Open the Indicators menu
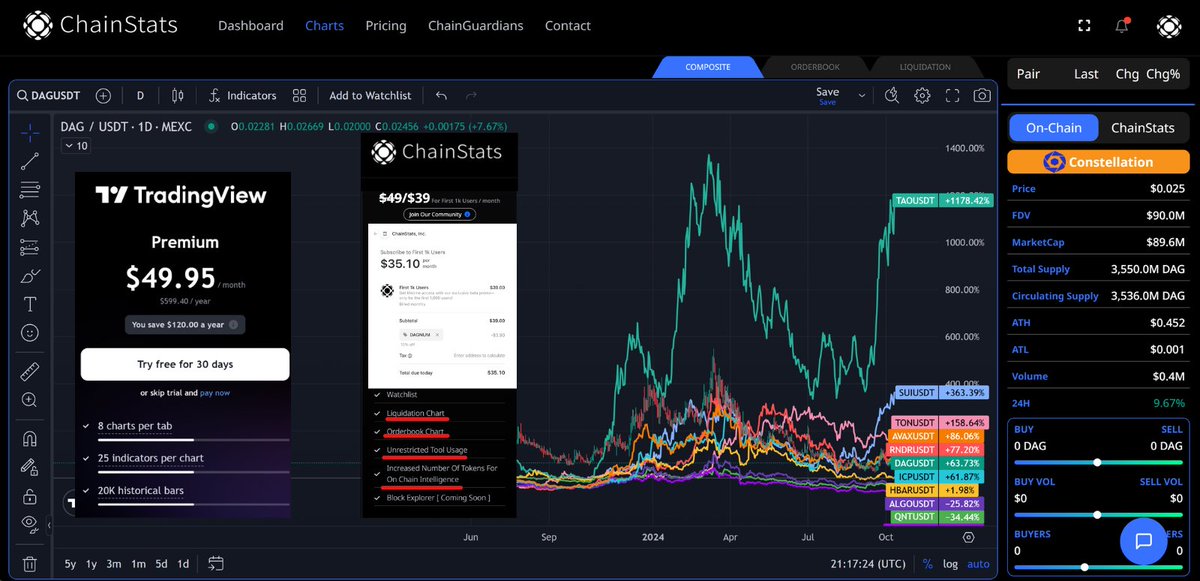The width and height of the screenshot is (1200, 581). [x=242, y=96]
